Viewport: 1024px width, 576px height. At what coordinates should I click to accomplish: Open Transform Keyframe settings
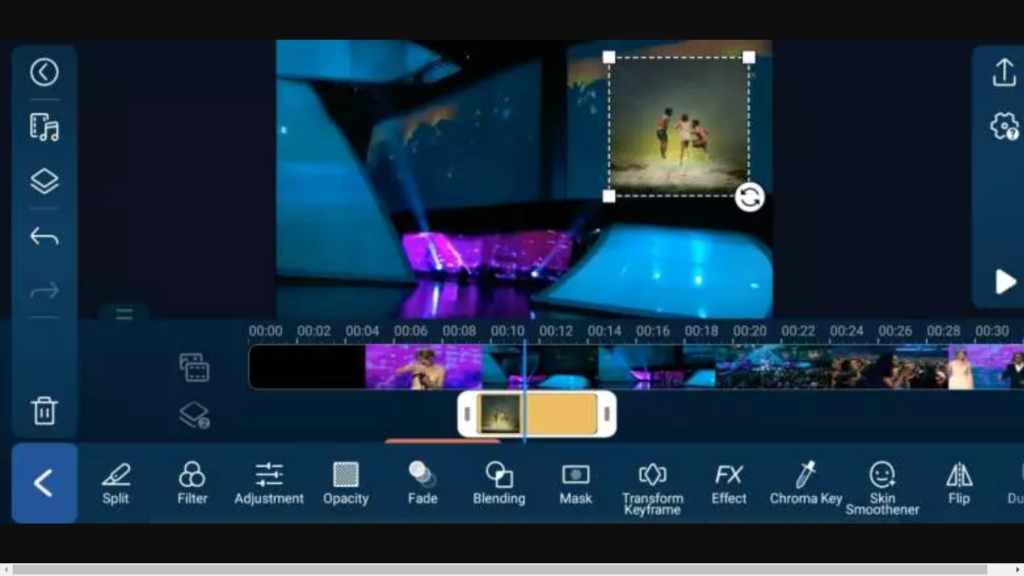pyautogui.click(x=652, y=483)
